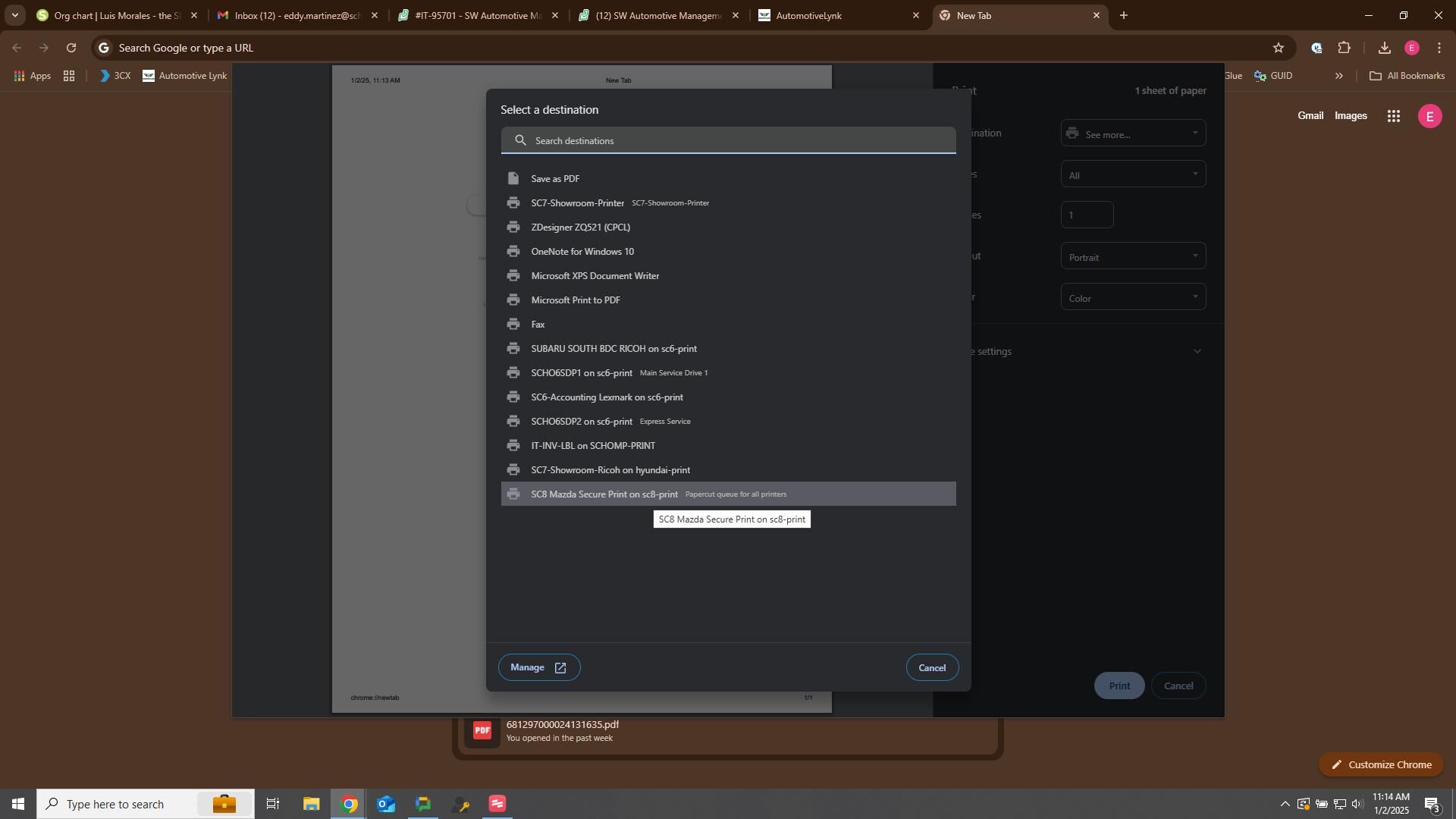Image resolution: width=1456 pixels, height=819 pixels.
Task: Open the Chrome extensions puzzle icon
Action: (1344, 48)
